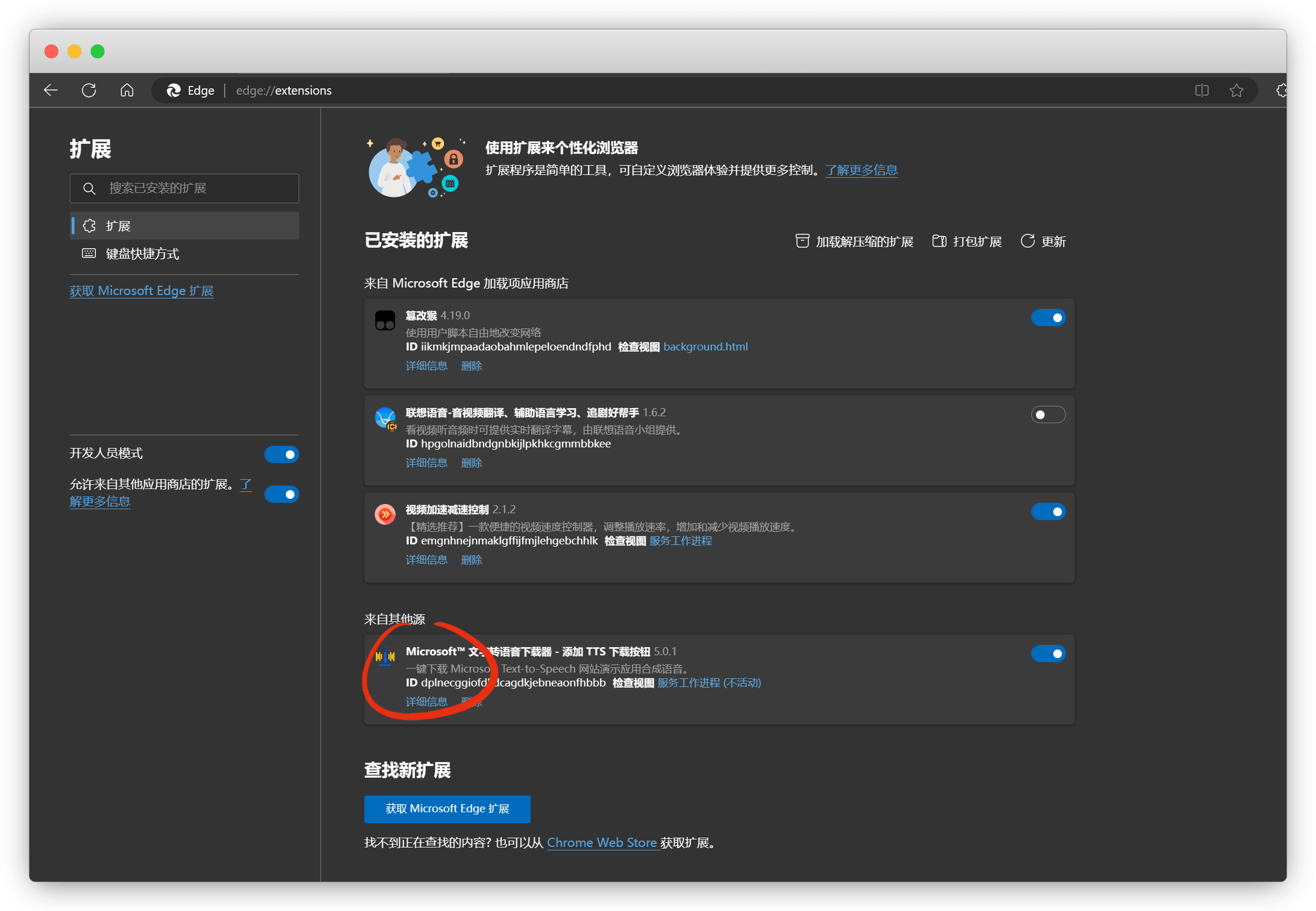Disable 视频加速减速控制 extension toggle
1316x911 pixels.
[x=1048, y=511]
